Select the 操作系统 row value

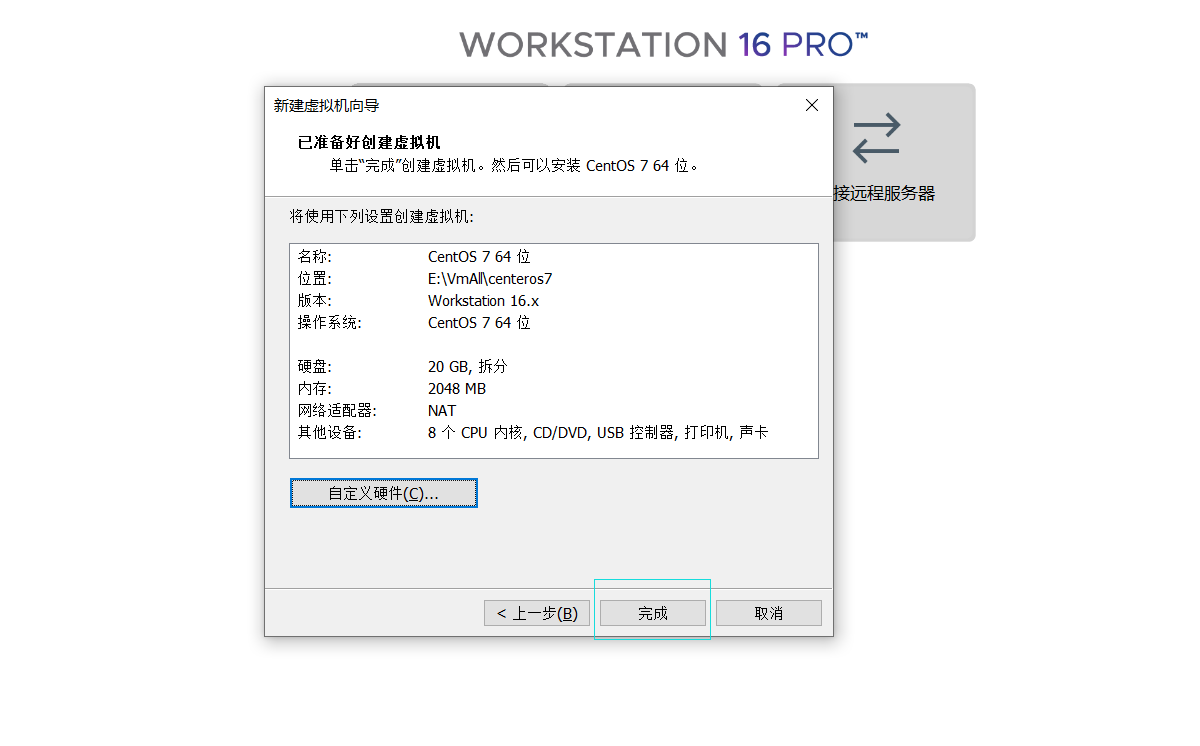479,323
